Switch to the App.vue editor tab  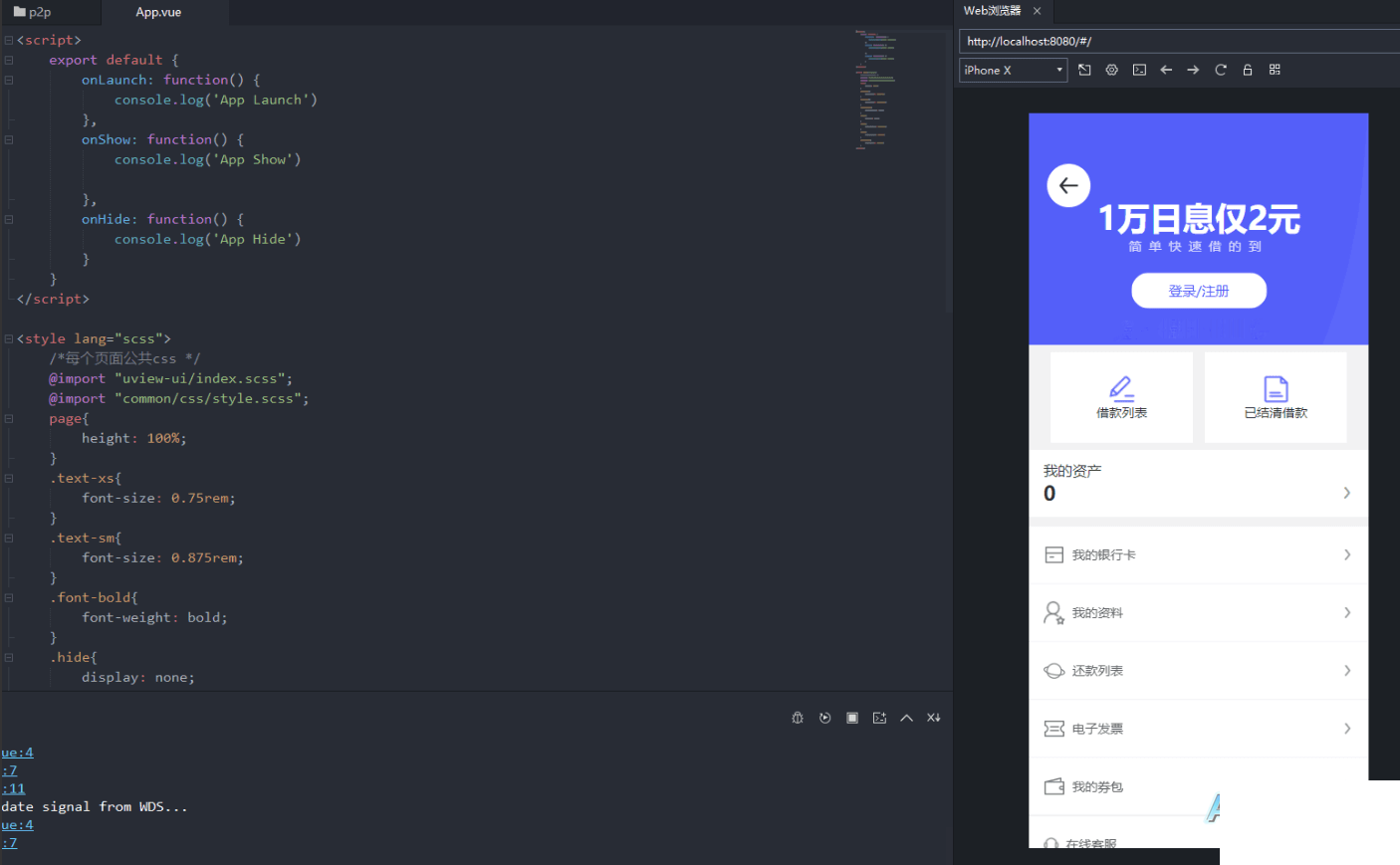tap(158, 12)
